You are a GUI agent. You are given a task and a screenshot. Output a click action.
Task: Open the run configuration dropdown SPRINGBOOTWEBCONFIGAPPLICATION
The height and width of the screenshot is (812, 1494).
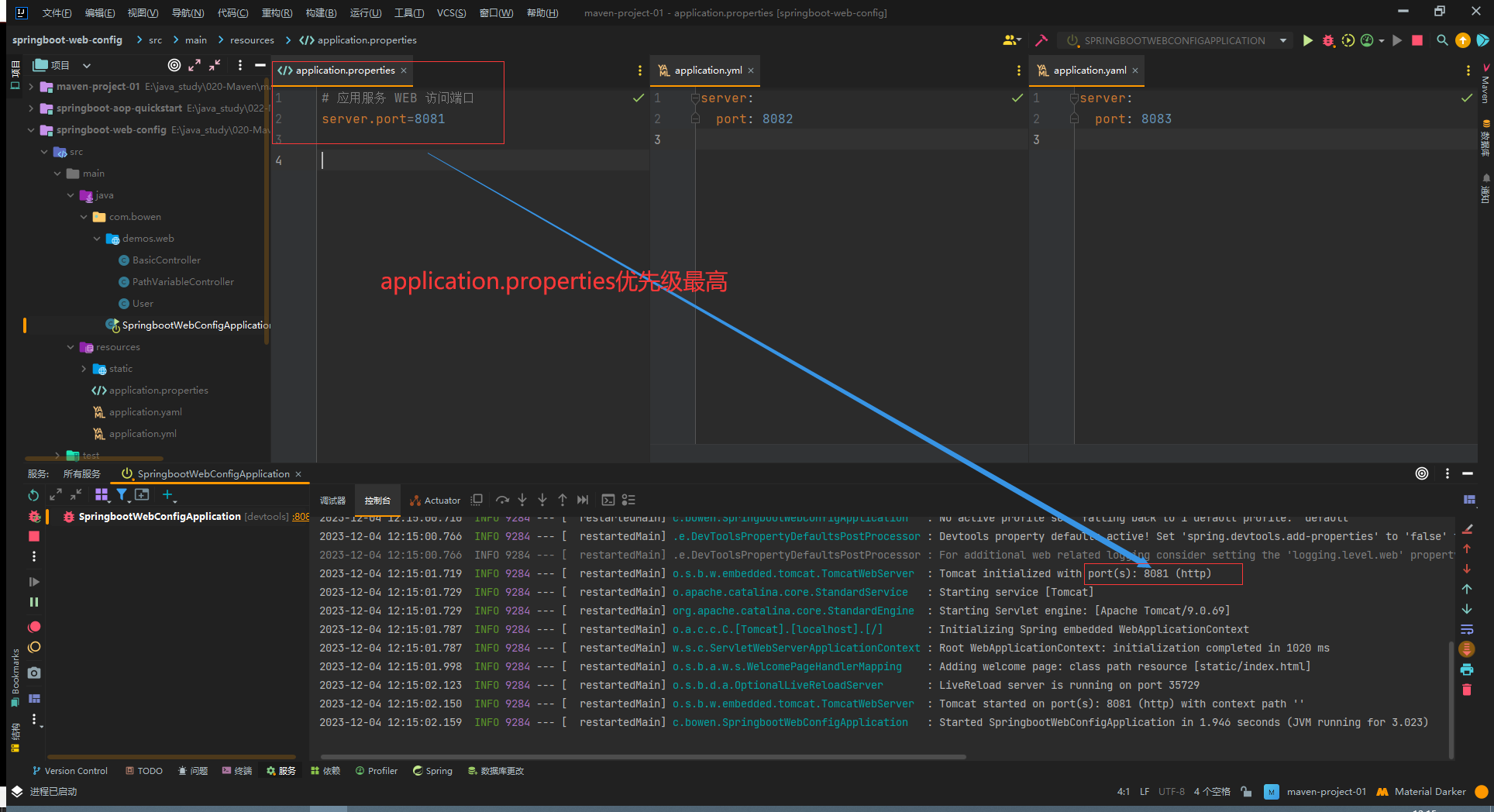point(1176,40)
